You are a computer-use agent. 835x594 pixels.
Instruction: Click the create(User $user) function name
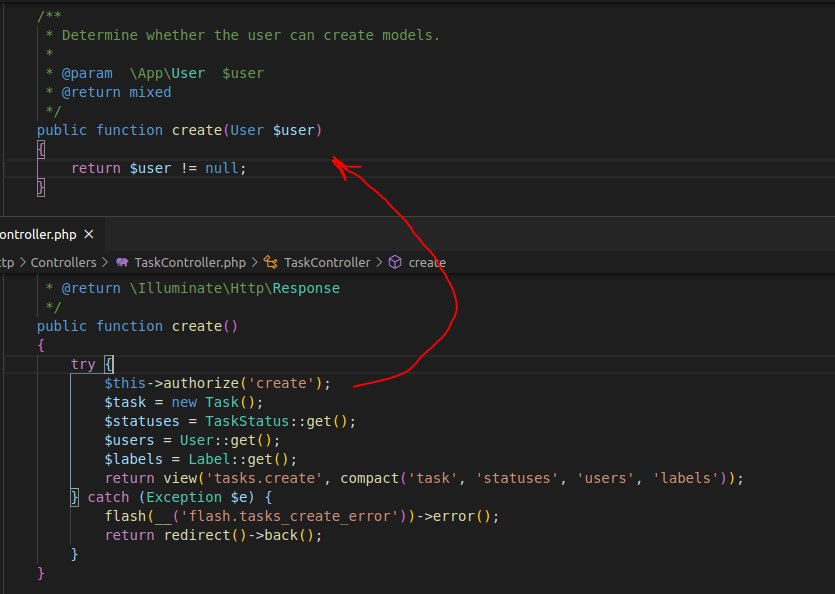click(x=197, y=130)
